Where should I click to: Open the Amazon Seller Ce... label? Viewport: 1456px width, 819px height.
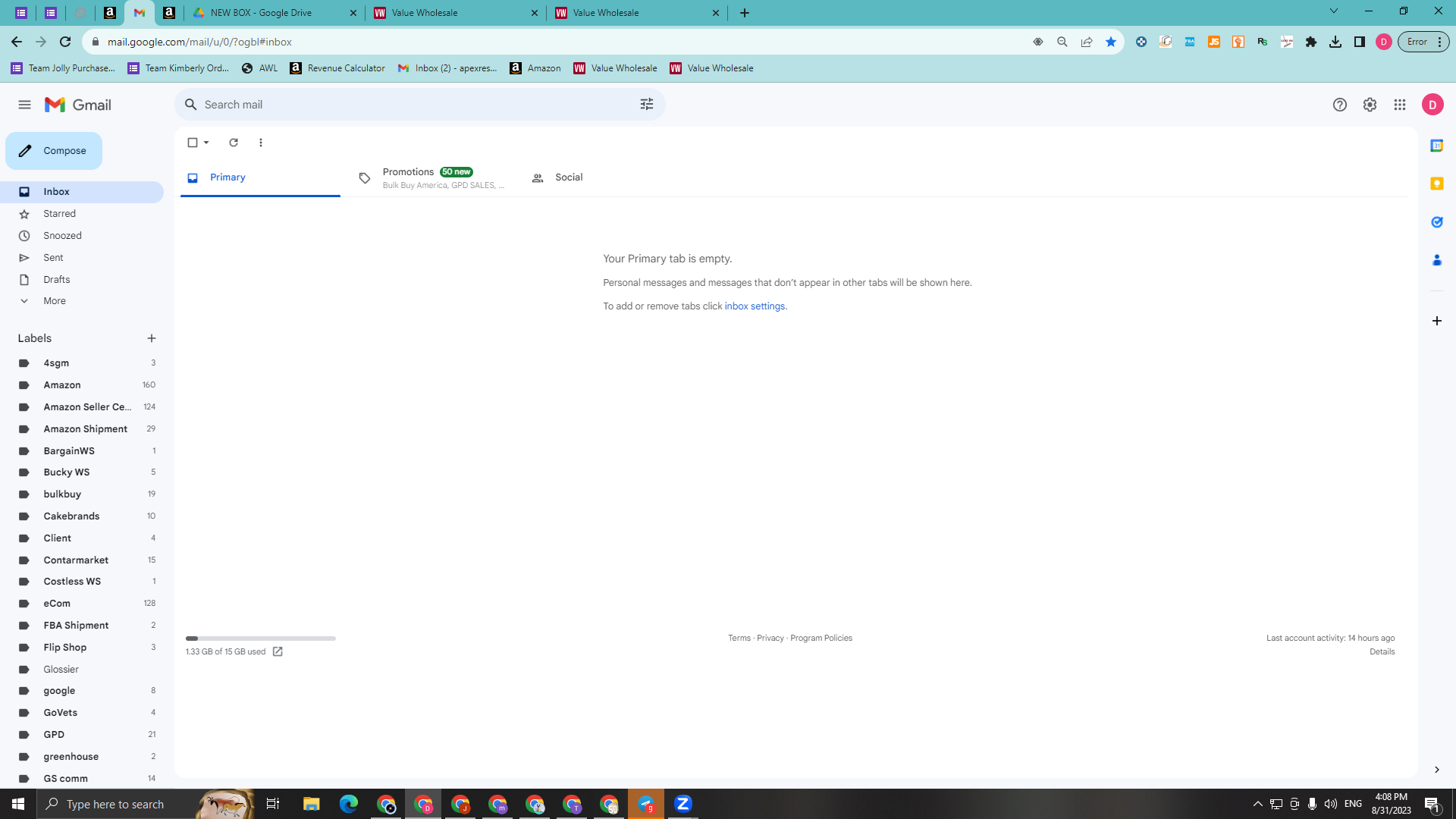click(82, 407)
